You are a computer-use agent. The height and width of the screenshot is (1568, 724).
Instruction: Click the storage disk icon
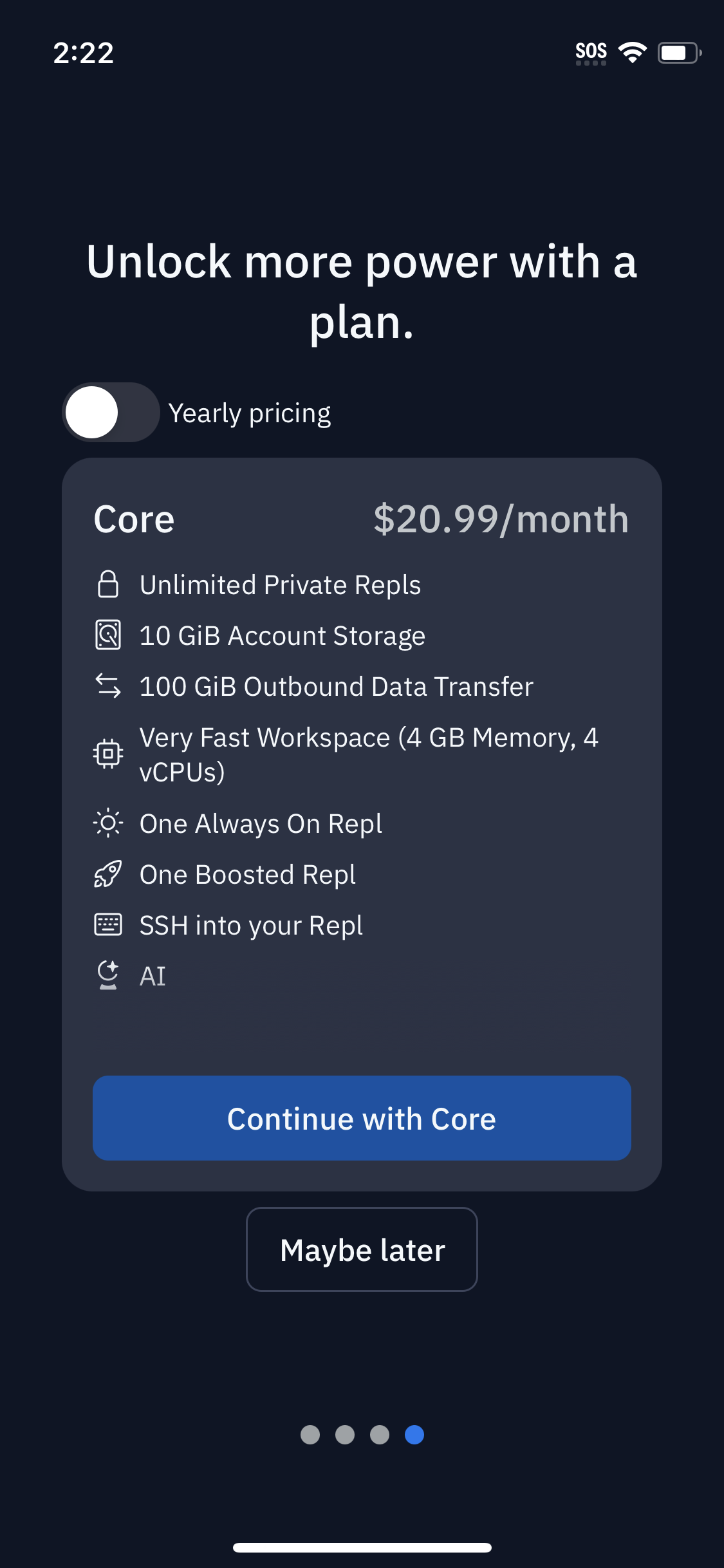tap(108, 635)
